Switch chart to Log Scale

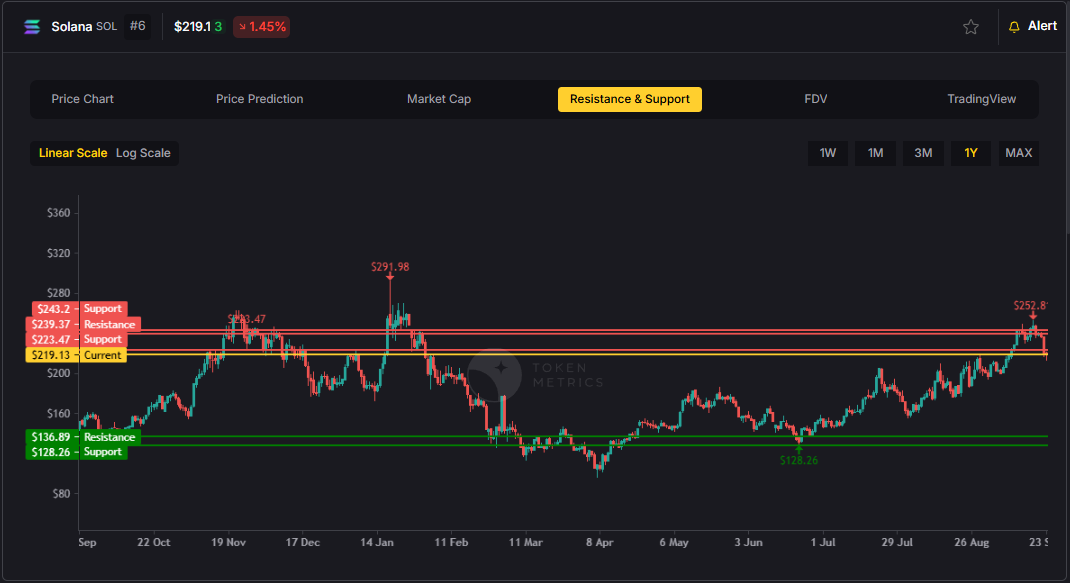click(x=143, y=153)
